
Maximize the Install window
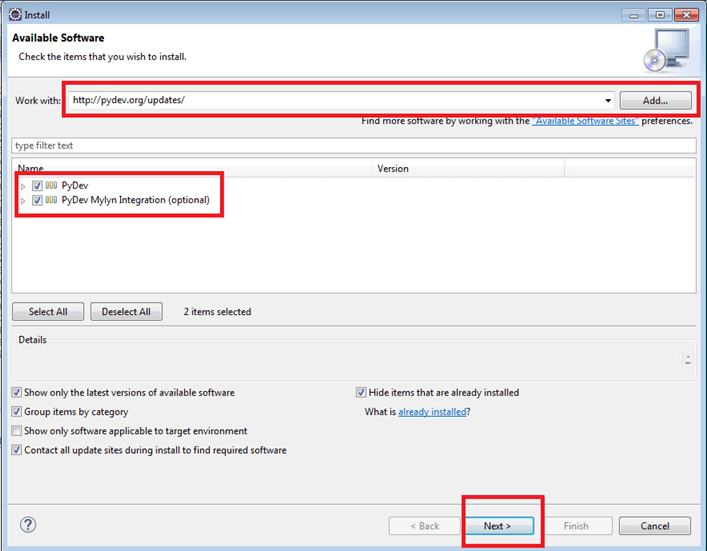click(660, 15)
